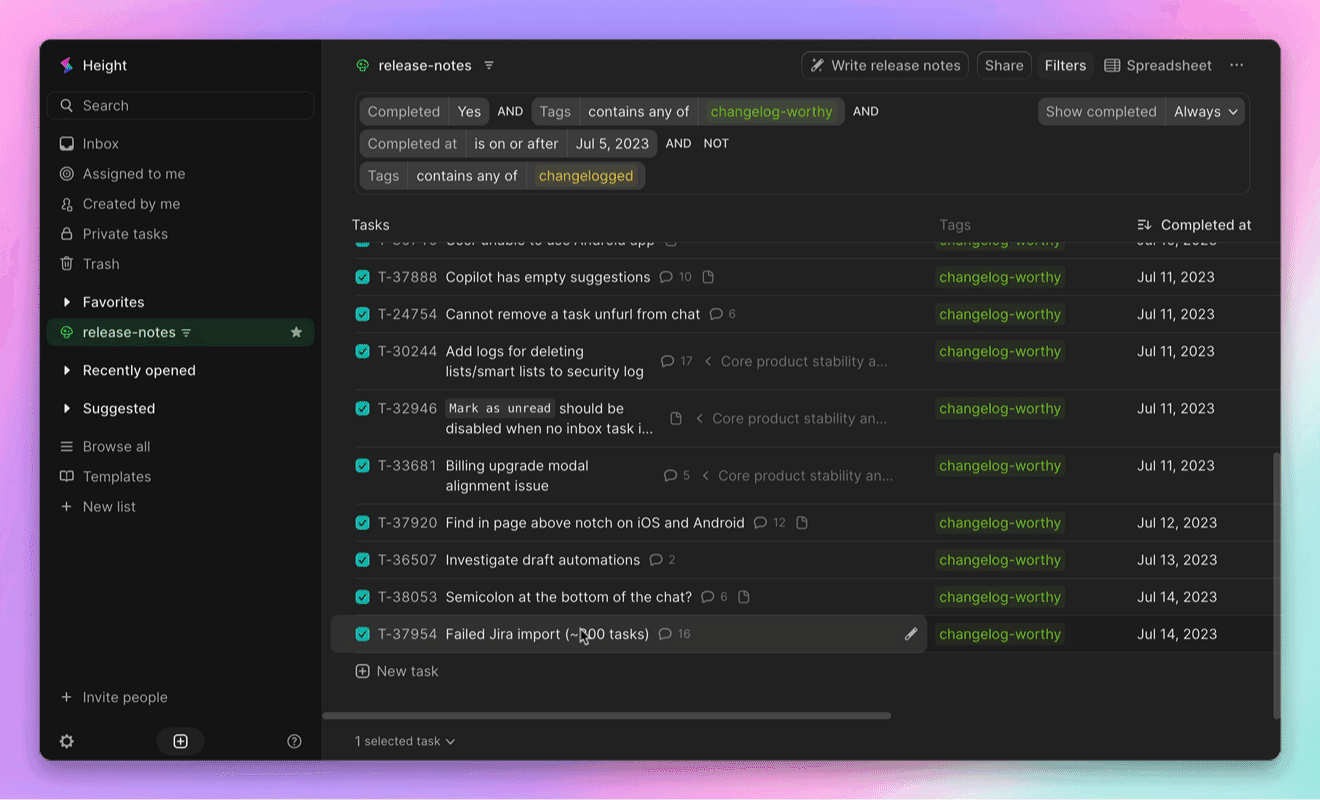Click the Height logo icon
Image resolution: width=1320 pixels, height=800 pixels.
tap(66, 65)
